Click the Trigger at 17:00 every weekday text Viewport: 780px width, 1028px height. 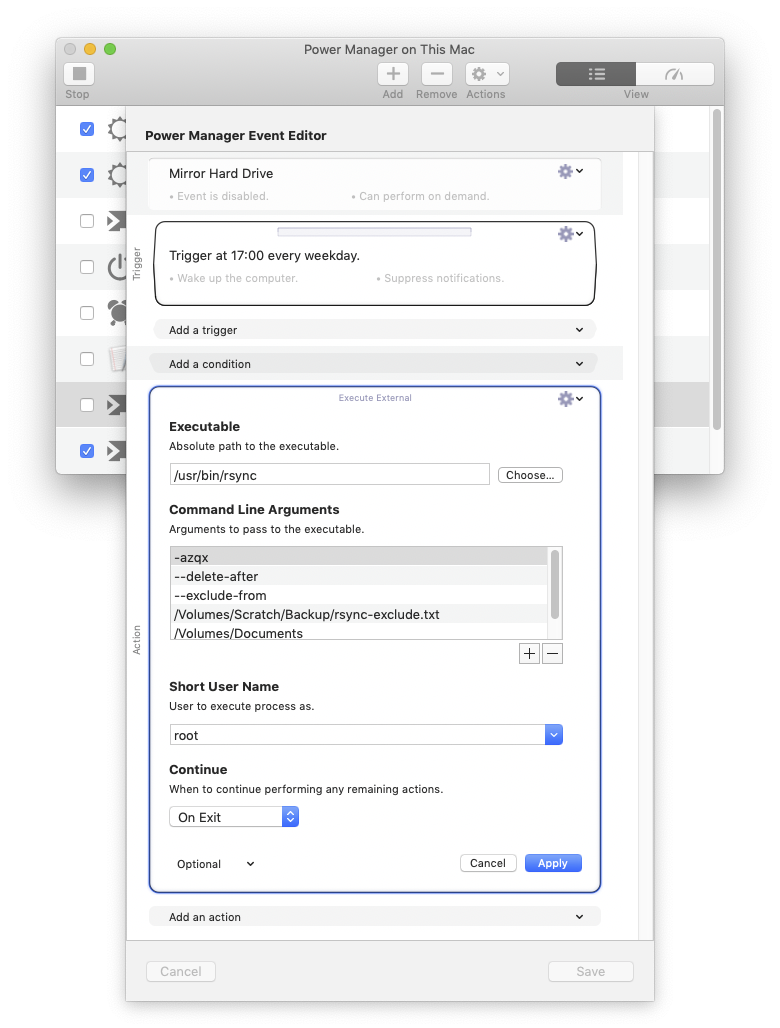coord(264,256)
